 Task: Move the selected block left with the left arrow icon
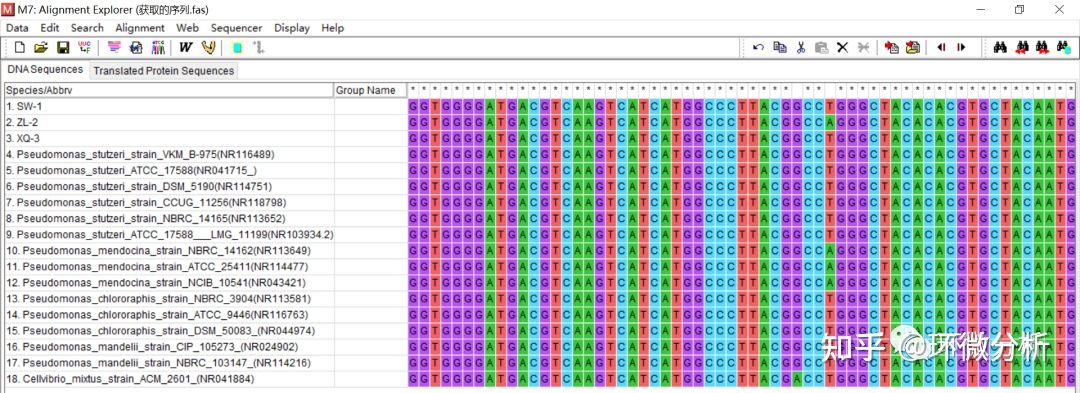[x=941, y=47]
